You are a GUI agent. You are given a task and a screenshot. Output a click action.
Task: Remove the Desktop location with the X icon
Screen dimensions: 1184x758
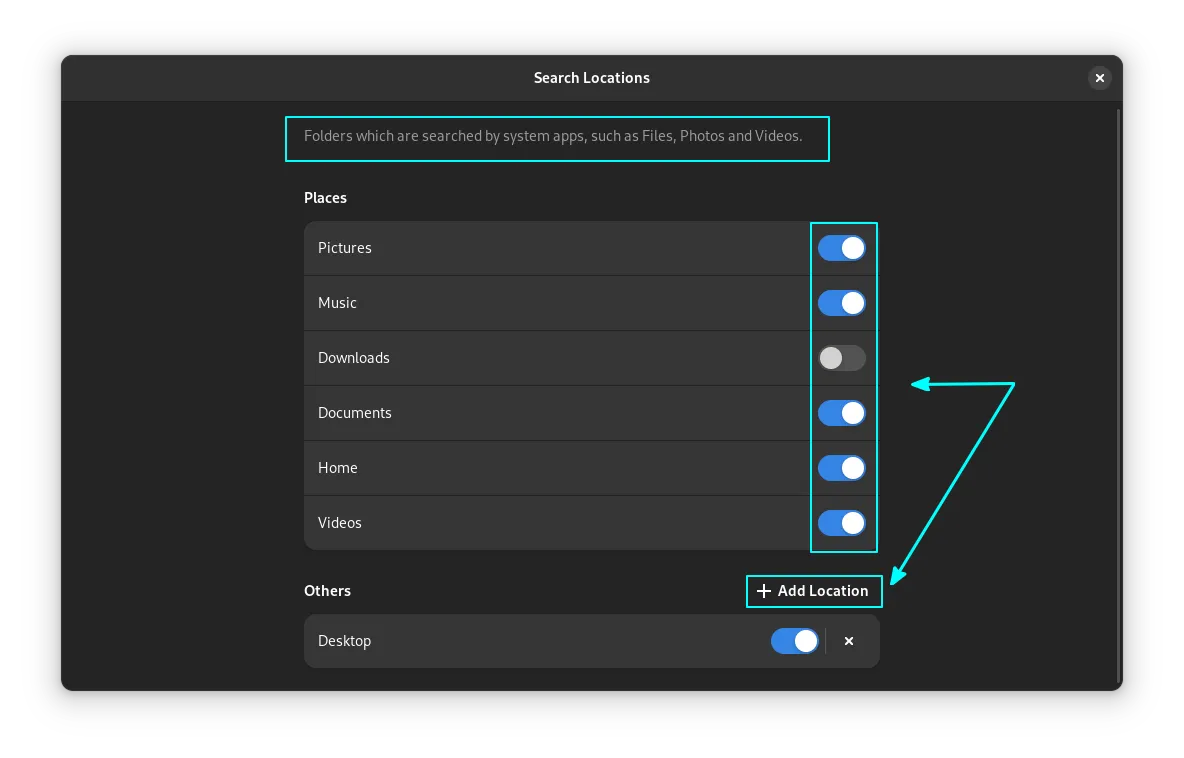pyautogui.click(x=849, y=641)
